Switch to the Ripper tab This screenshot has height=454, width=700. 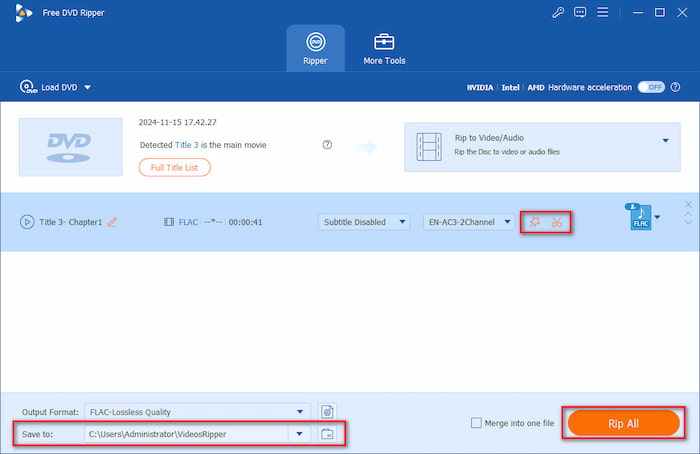point(315,48)
